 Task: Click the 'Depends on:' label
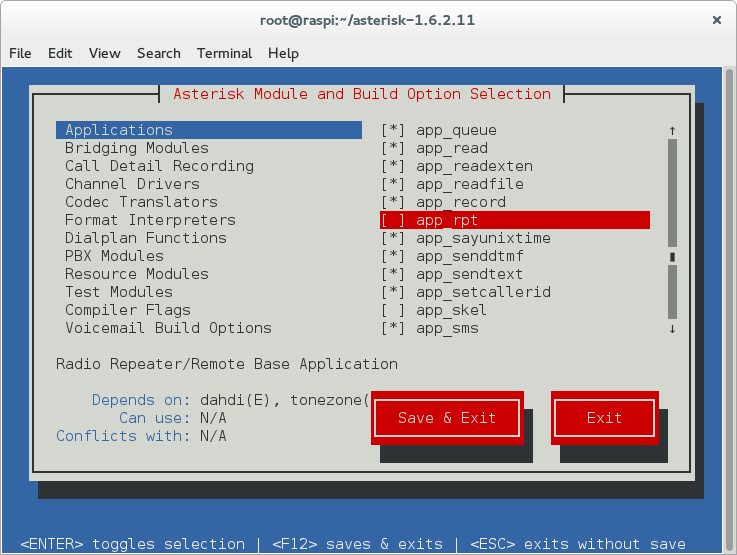point(141,400)
